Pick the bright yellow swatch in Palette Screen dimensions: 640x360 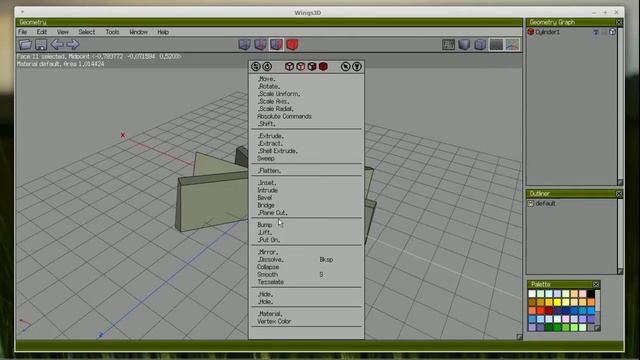[x=557, y=302]
